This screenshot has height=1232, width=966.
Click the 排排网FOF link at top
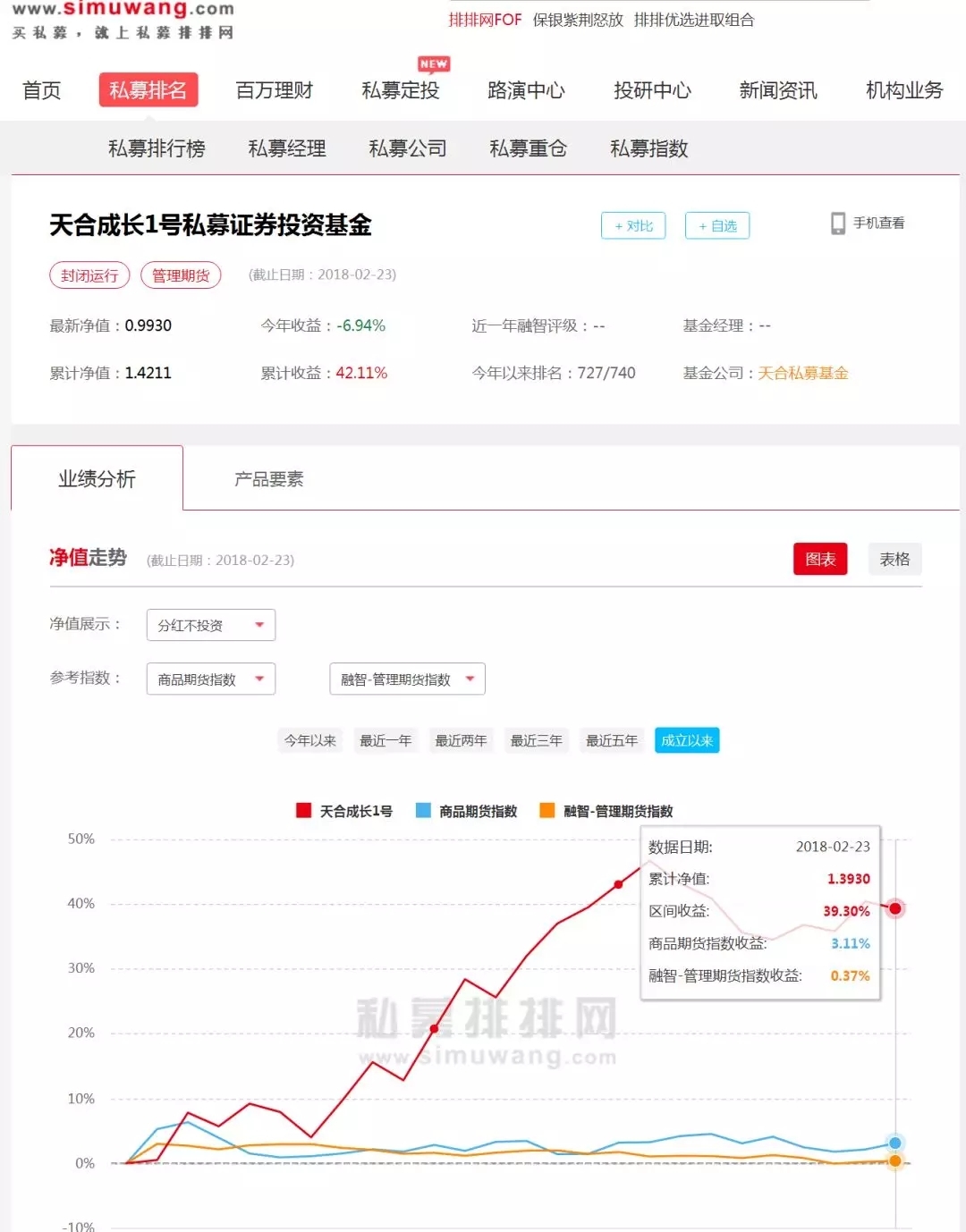coord(485,20)
